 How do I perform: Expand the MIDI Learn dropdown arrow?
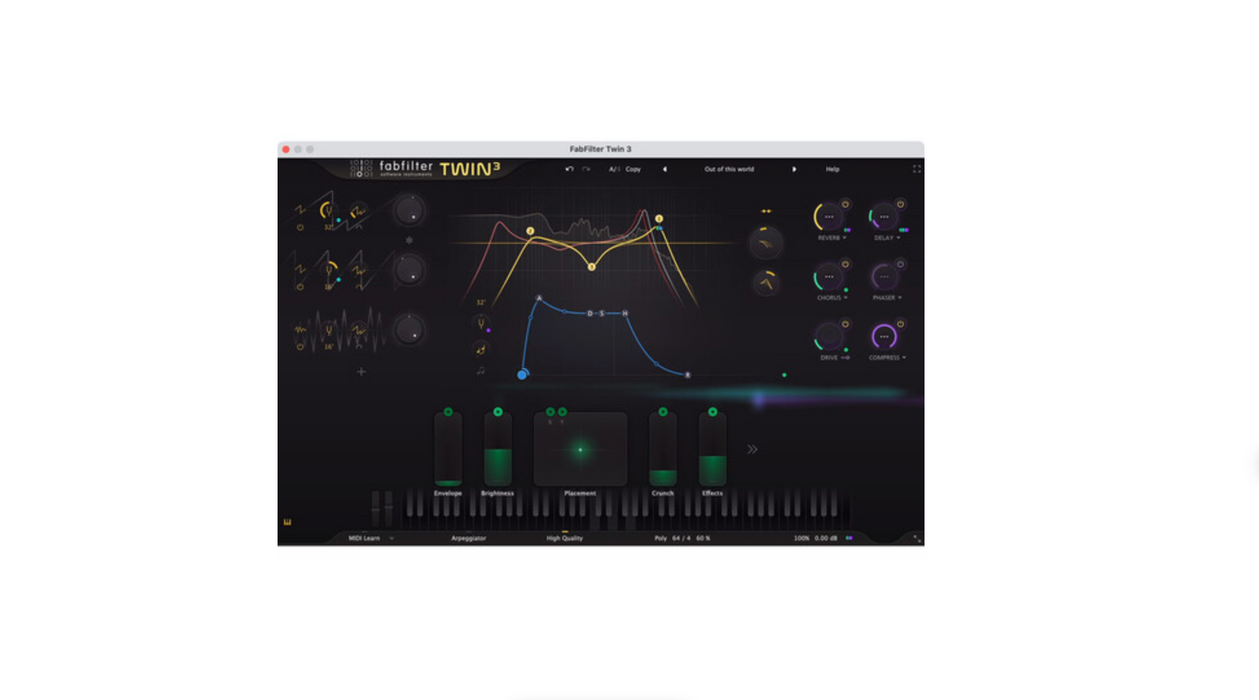391,538
